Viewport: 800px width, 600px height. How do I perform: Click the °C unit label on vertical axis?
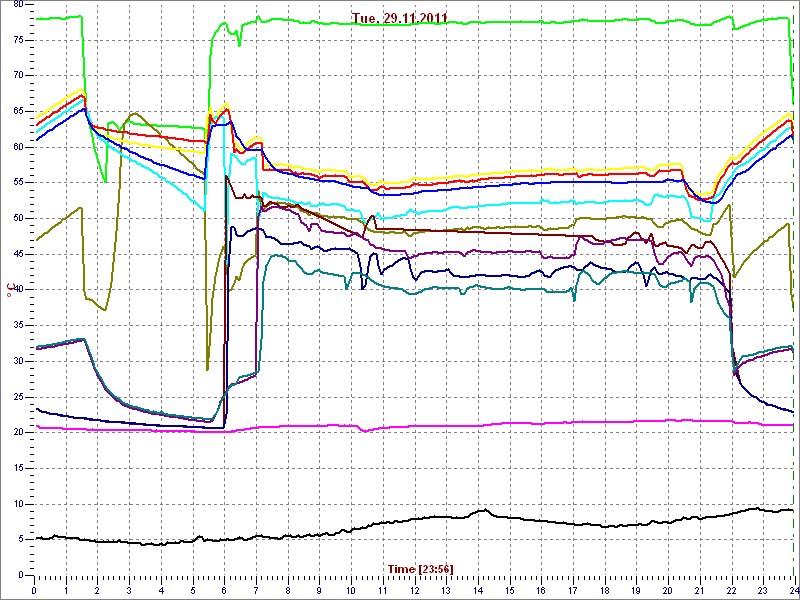tap(10, 289)
